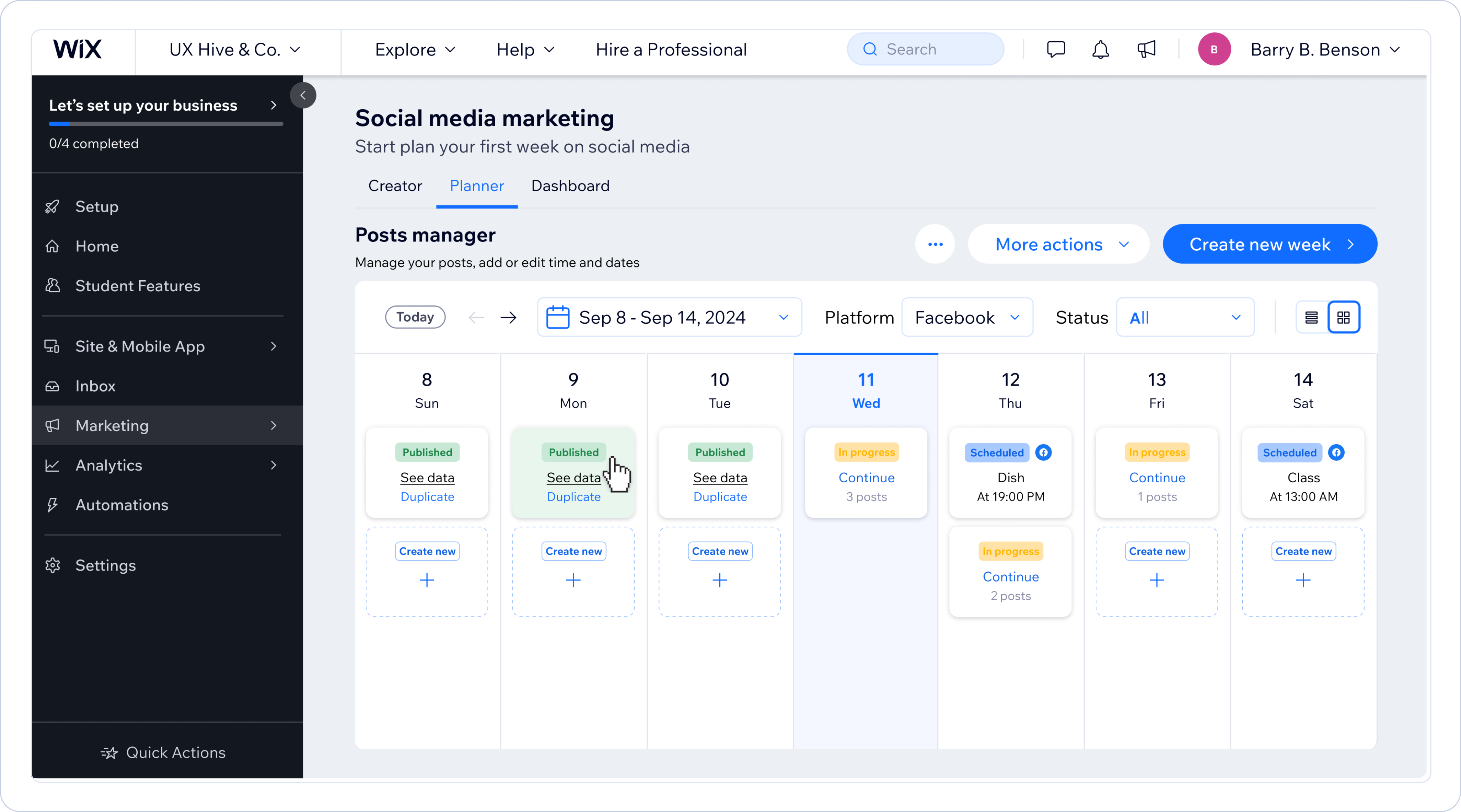Switch to the Dashboard tab
This screenshot has width=1461, height=812.
click(570, 186)
